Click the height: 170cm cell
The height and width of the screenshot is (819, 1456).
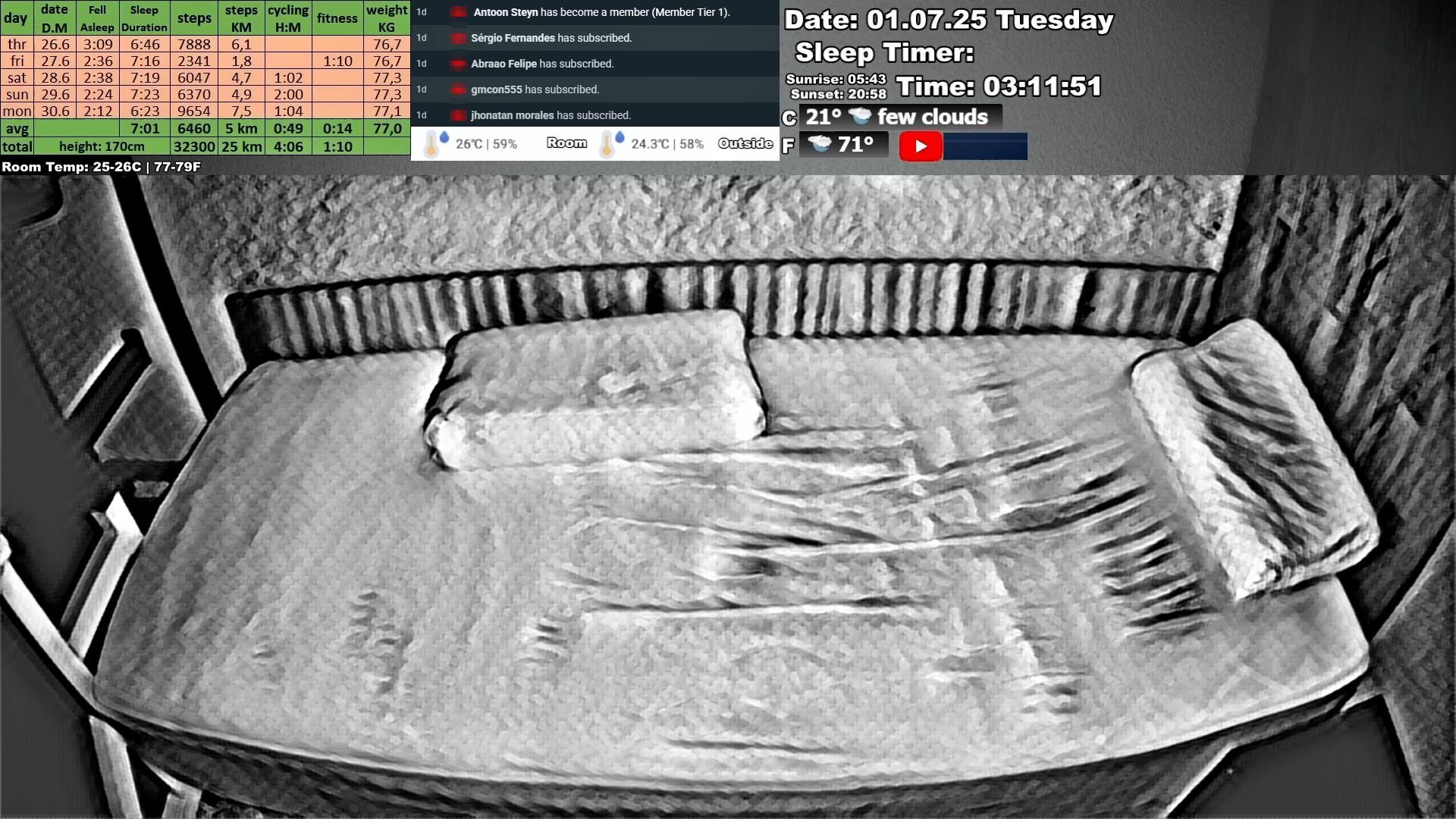[x=102, y=146]
